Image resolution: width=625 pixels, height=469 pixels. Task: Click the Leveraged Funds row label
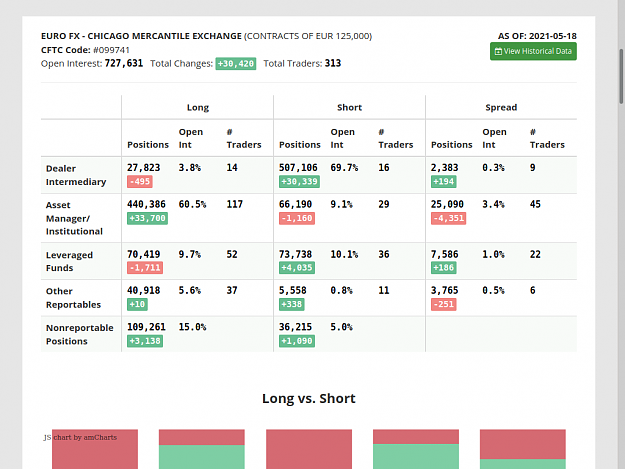(x=69, y=261)
